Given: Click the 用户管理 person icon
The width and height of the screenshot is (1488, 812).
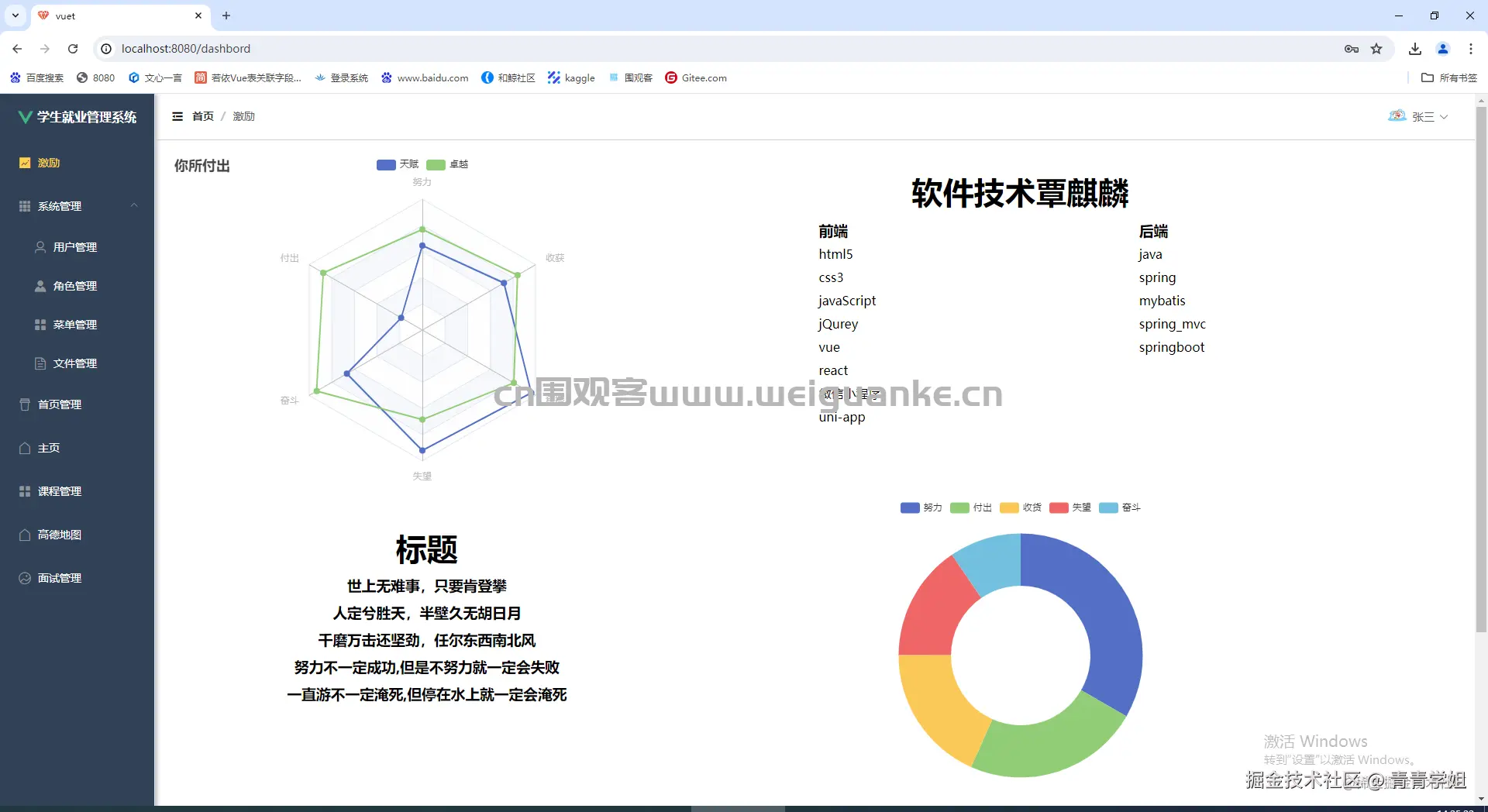Looking at the screenshot, I should (40, 247).
